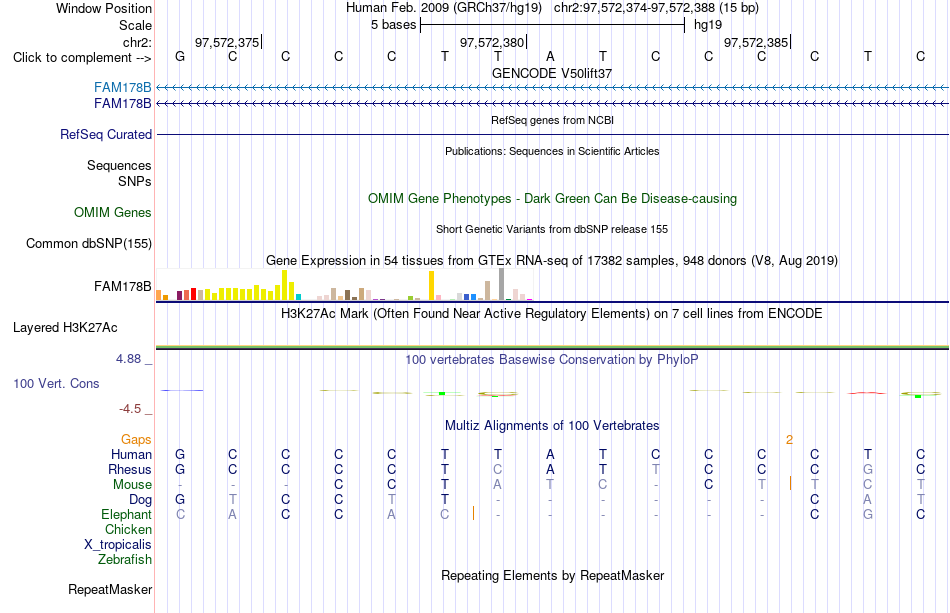Select the Zebrafish species label
Viewport: 950px width, 613px height.
coord(125,559)
